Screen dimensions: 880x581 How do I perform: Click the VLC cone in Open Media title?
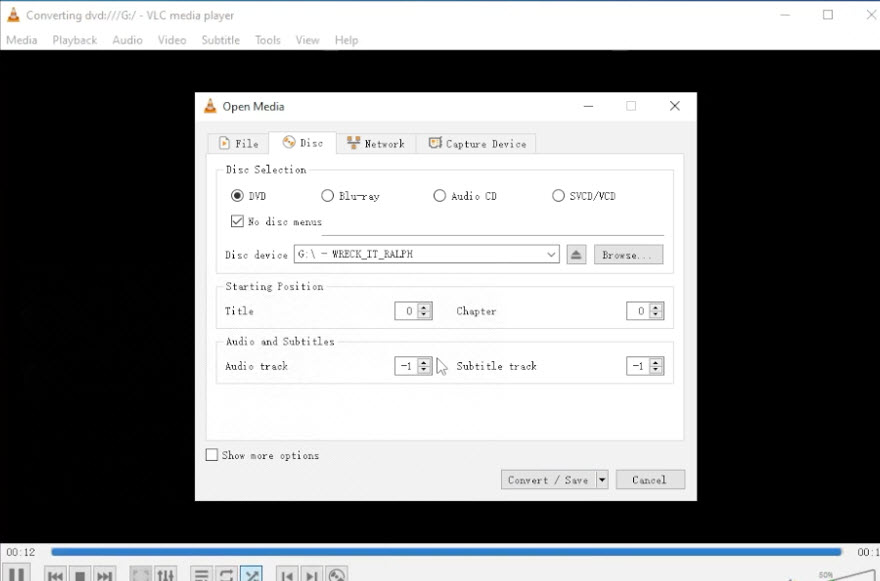point(210,106)
